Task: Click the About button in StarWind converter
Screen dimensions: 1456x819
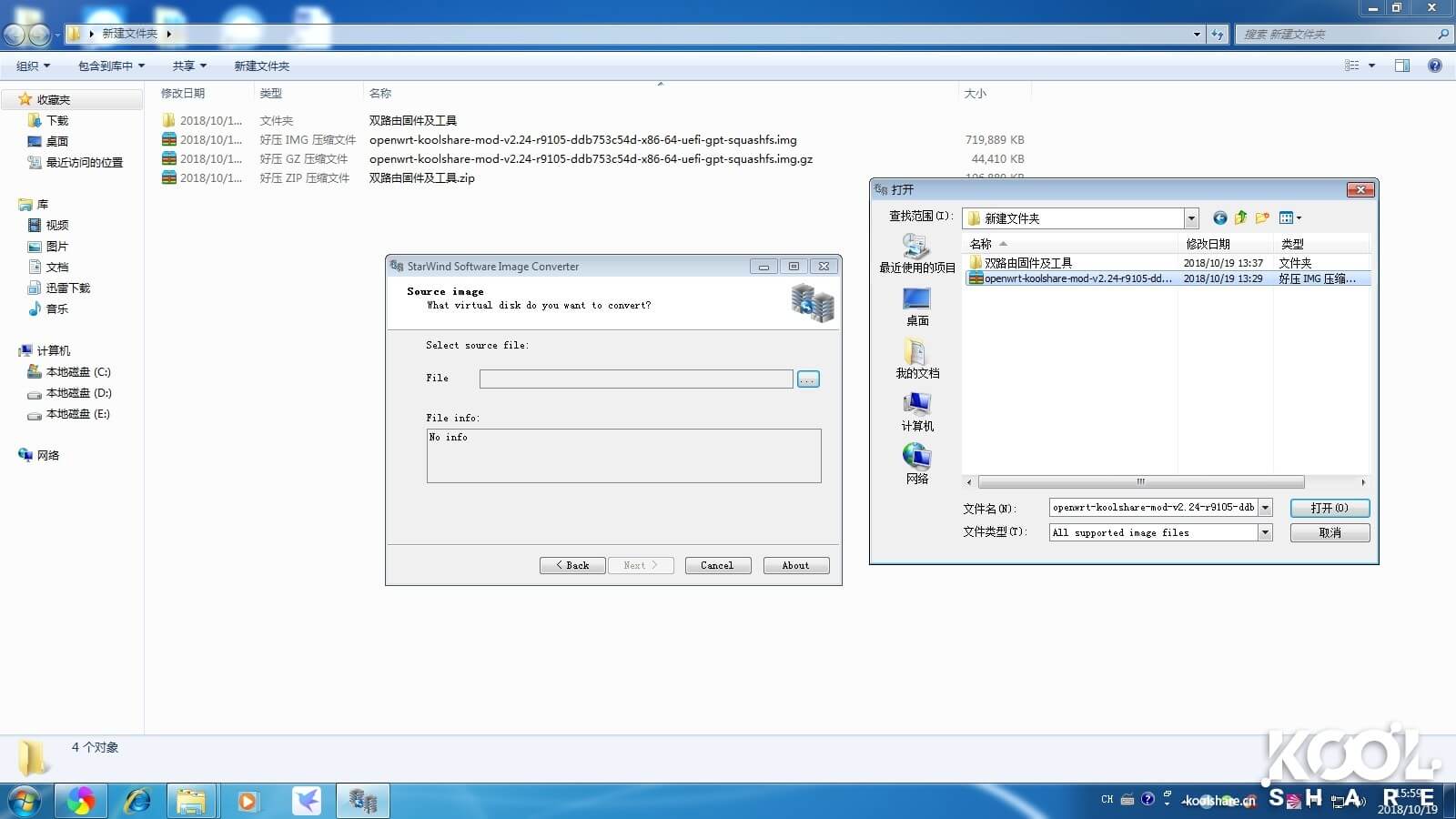Action: pyautogui.click(x=795, y=565)
